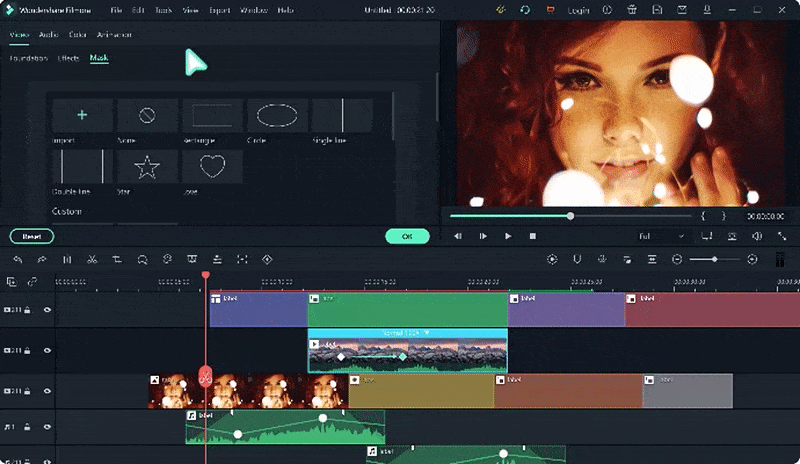
Task: Toggle visibility of the first audio track
Action: click(x=47, y=427)
